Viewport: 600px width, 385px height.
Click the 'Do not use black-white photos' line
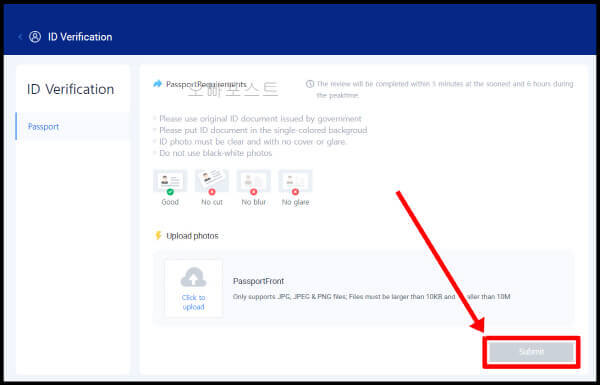pyautogui.click(x=215, y=153)
